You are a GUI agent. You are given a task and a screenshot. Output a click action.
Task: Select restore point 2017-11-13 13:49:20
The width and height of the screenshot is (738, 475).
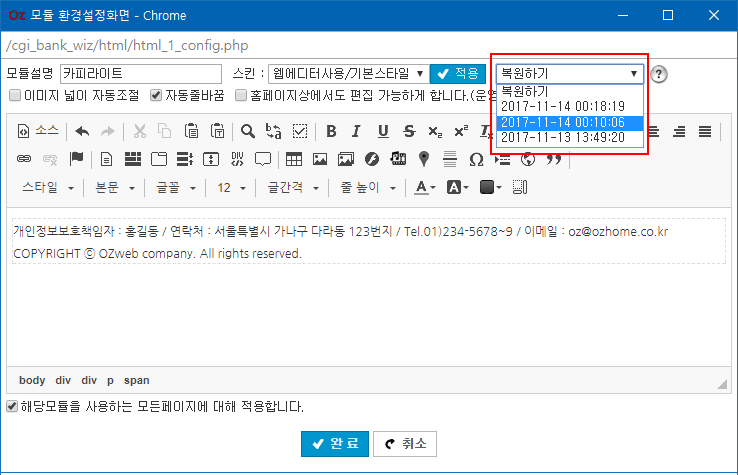coord(562,137)
